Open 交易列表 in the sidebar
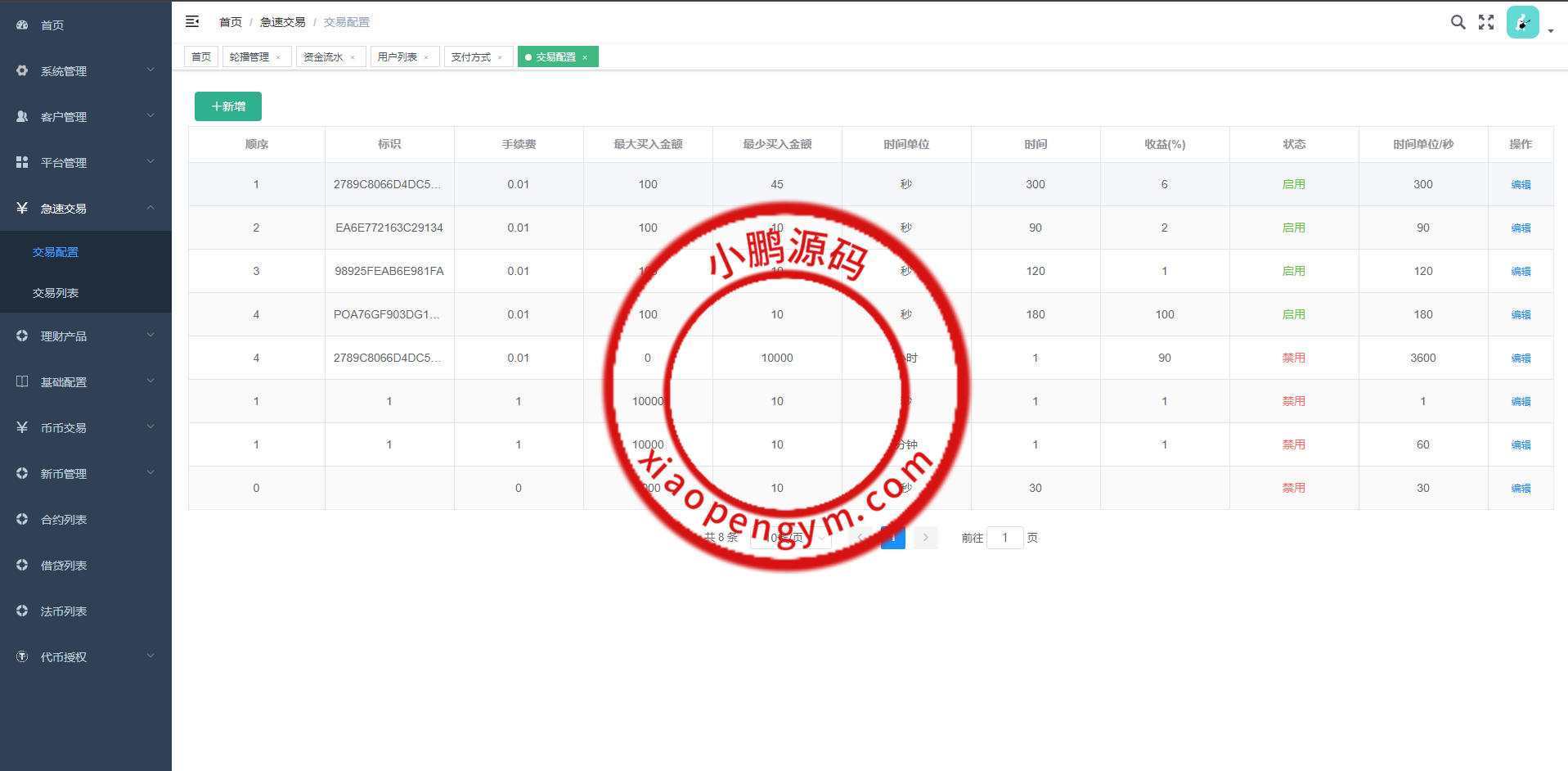 click(56, 293)
